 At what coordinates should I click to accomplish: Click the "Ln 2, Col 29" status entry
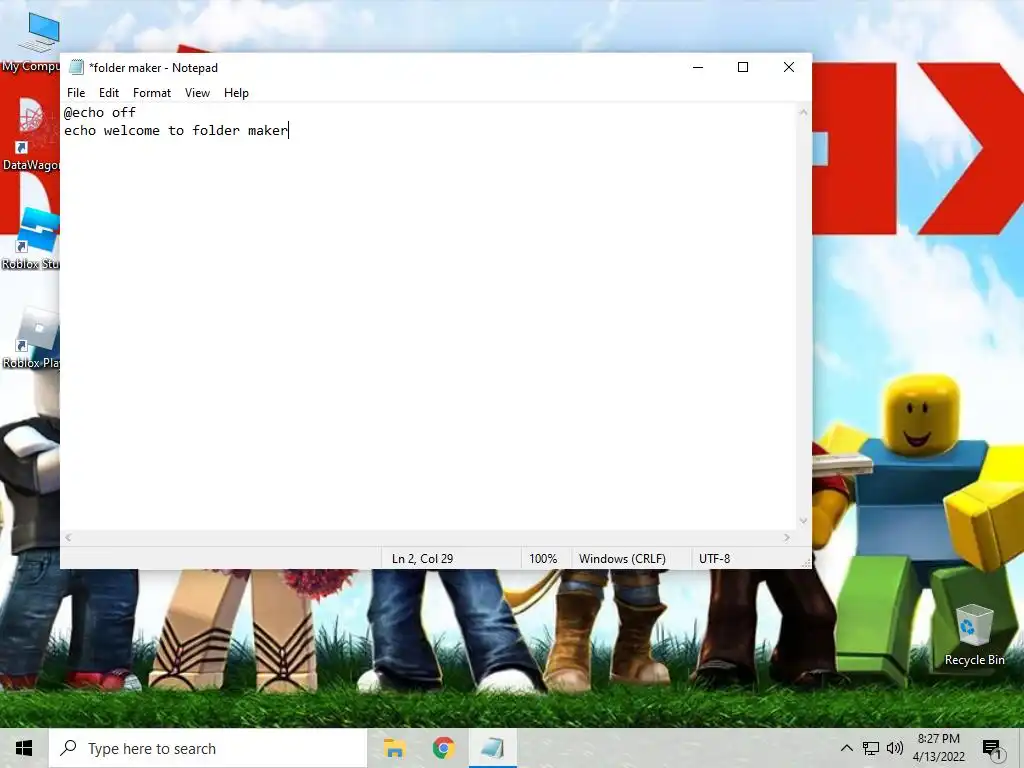click(x=422, y=559)
